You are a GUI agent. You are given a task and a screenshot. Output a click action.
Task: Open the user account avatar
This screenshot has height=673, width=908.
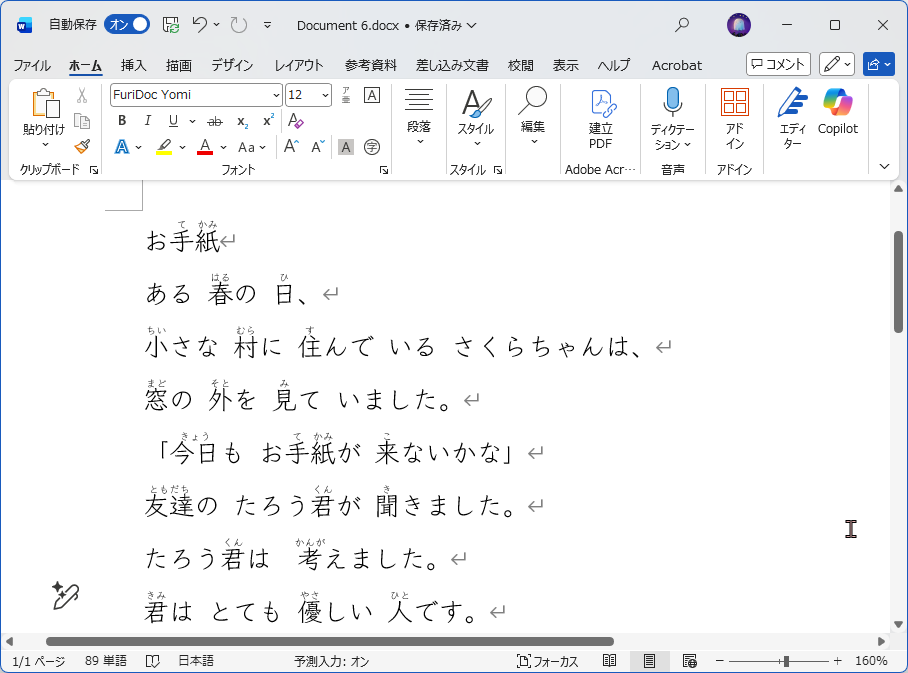(x=739, y=25)
